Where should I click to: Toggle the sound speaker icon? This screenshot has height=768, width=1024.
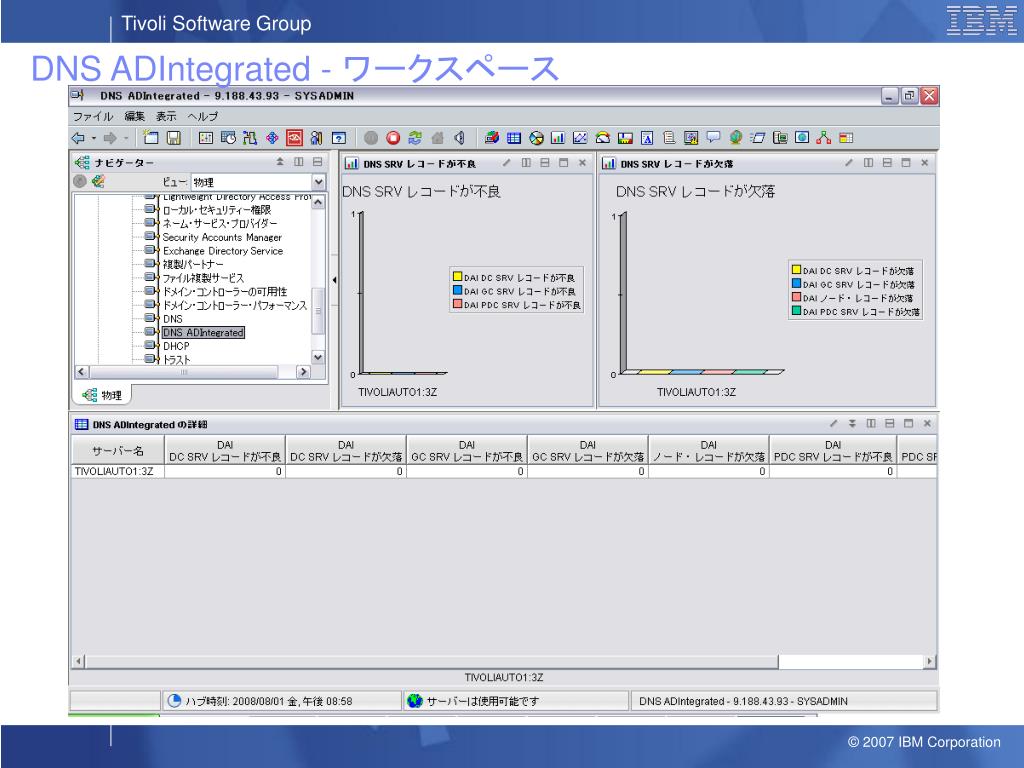click(x=460, y=138)
